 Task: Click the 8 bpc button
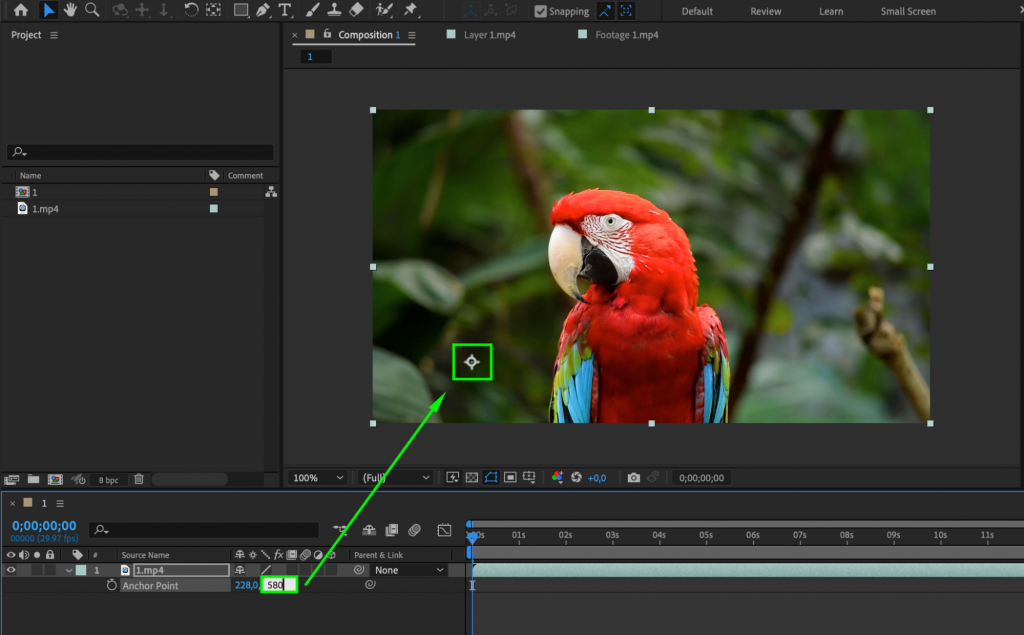point(109,479)
